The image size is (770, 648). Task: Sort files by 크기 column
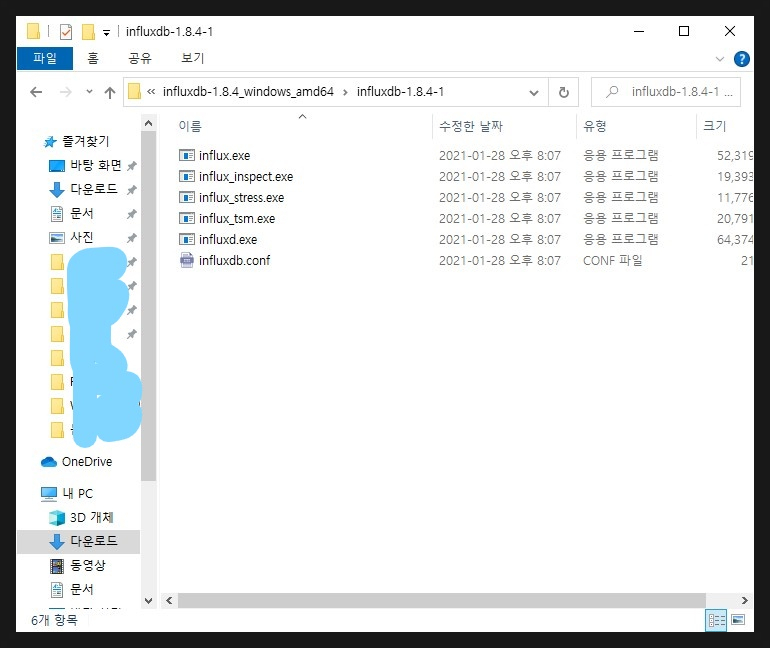pos(715,127)
